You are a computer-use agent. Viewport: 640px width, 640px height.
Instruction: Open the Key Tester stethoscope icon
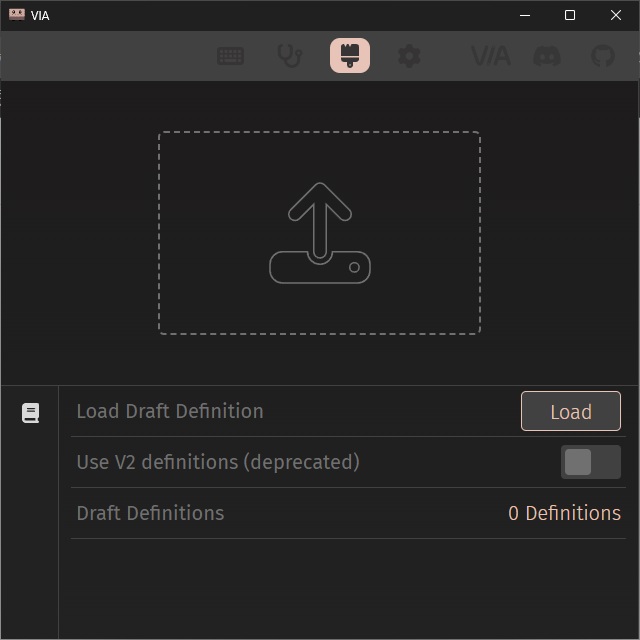click(x=289, y=56)
